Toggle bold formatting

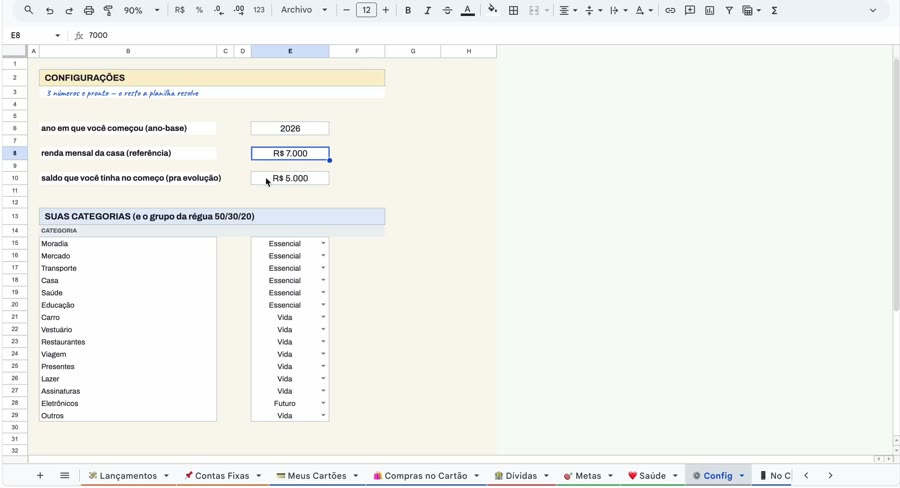point(408,10)
